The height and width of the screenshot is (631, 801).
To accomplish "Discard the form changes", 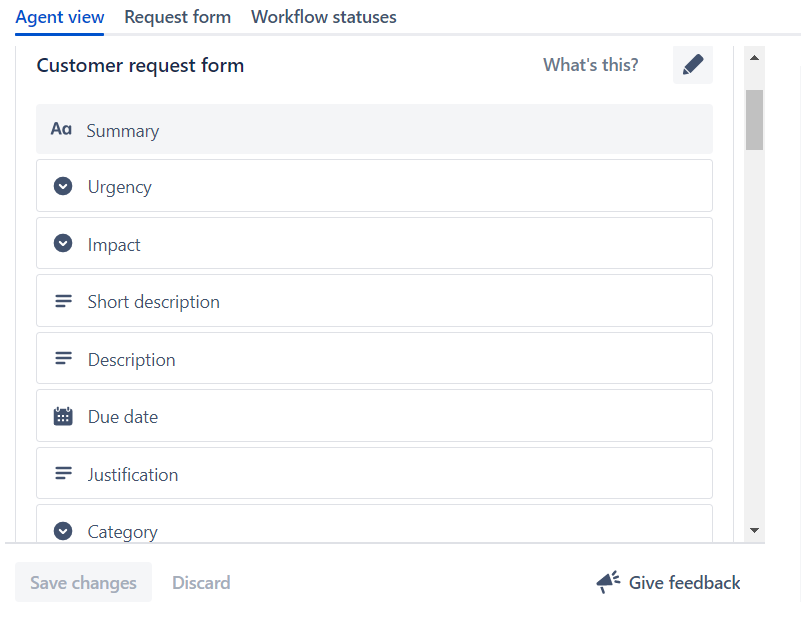I will click(x=200, y=581).
